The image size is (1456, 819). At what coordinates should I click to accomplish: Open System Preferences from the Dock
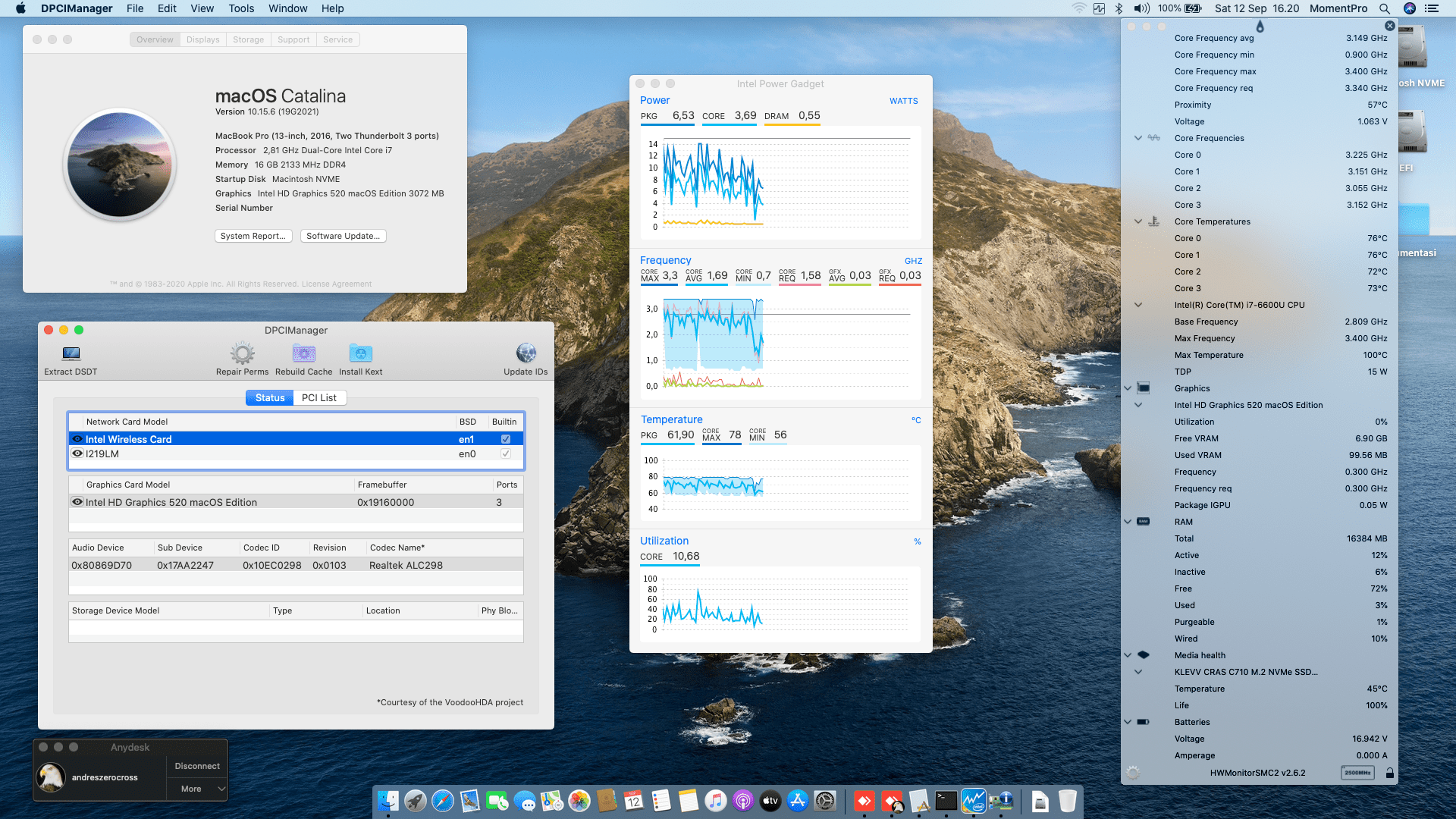click(x=825, y=801)
